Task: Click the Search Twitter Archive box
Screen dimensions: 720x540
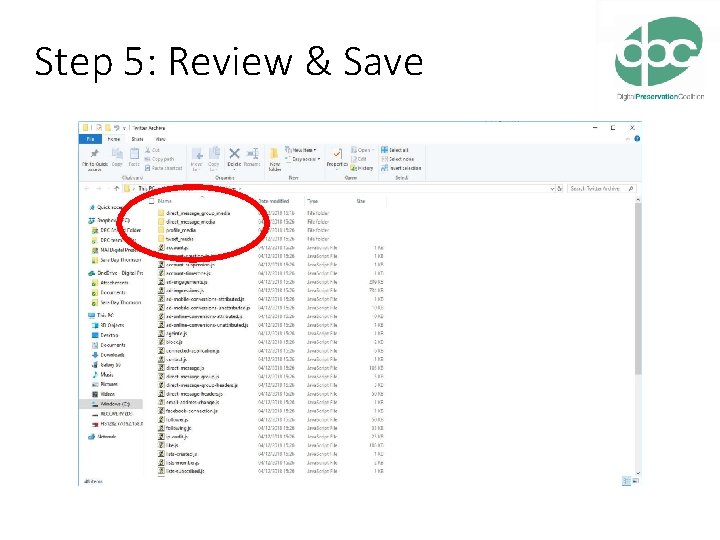Action: 602,188
